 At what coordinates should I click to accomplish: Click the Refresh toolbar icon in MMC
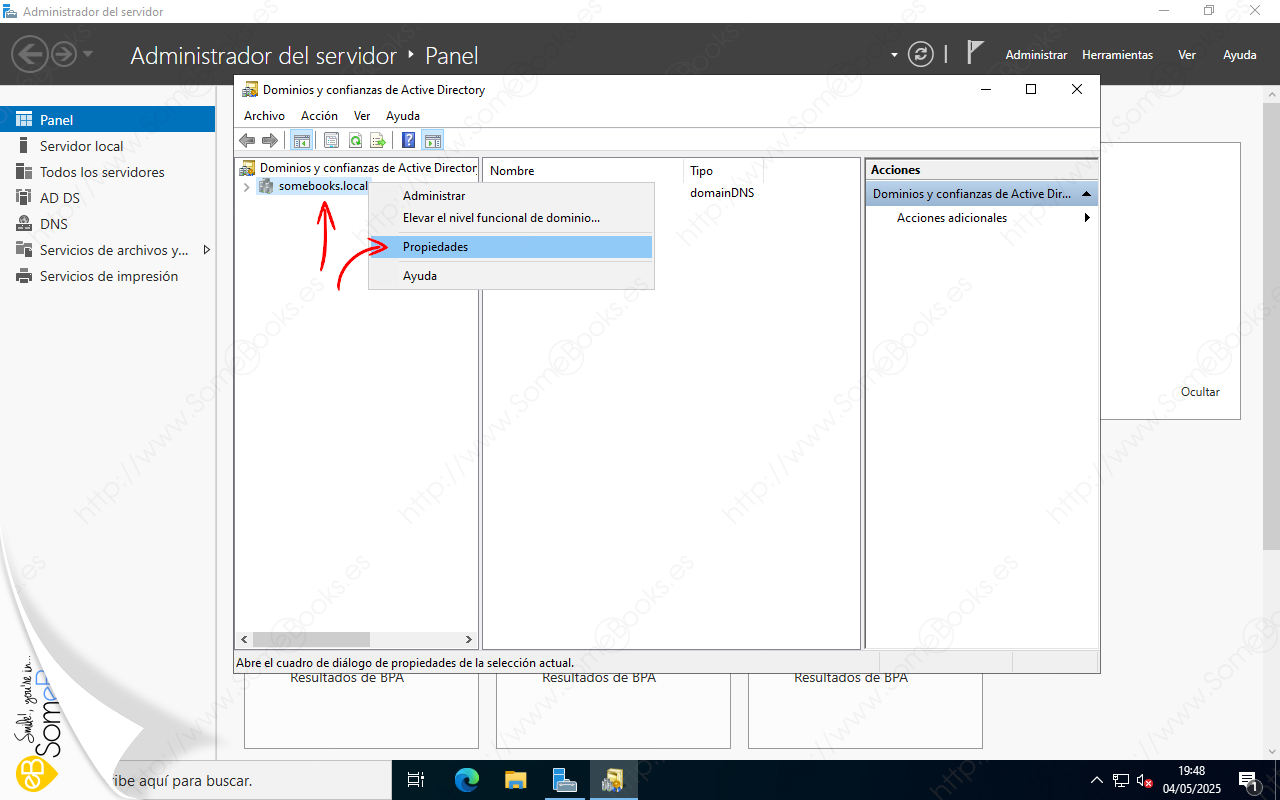point(355,141)
